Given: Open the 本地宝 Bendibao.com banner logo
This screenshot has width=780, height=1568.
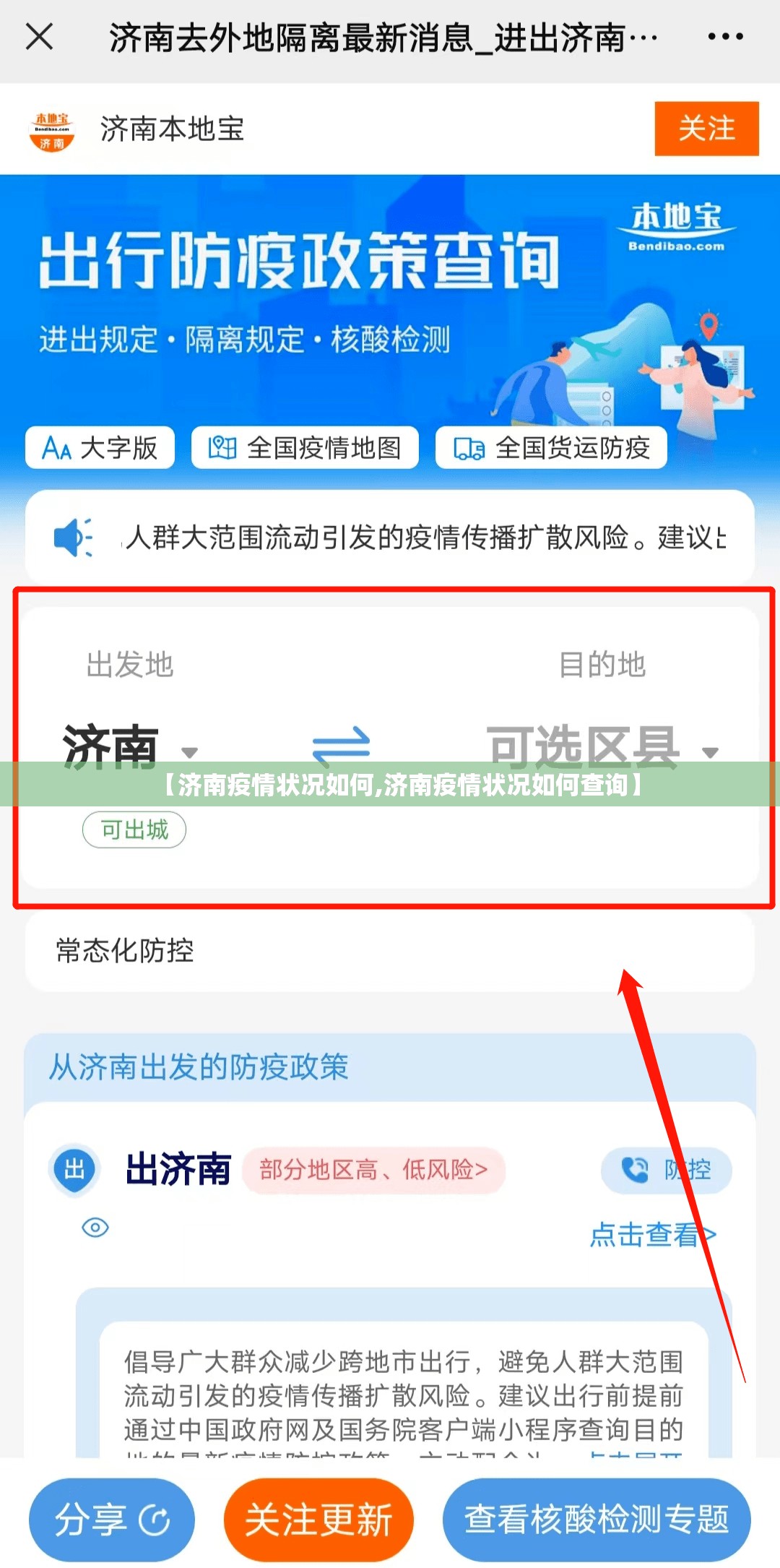Looking at the screenshot, I should click(676, 227).
